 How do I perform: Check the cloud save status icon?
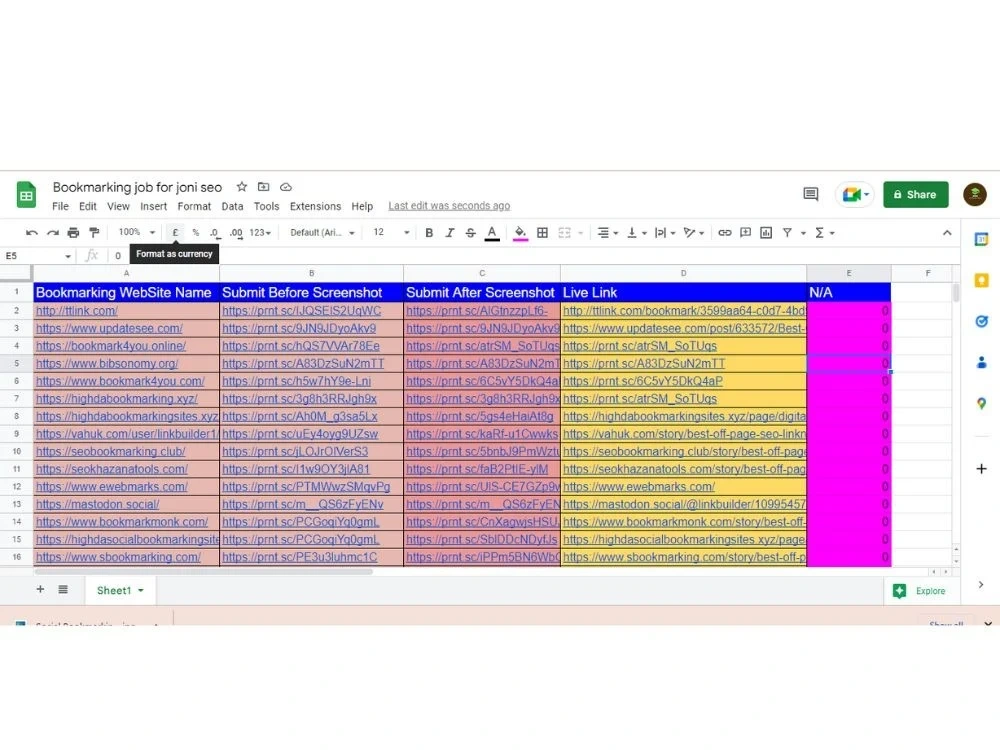[286, 187]
